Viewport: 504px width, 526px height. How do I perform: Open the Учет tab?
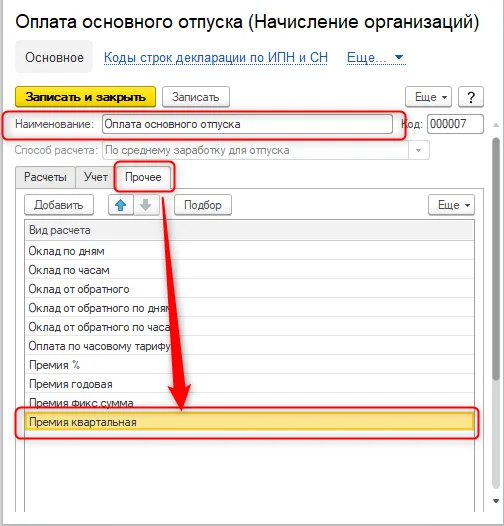click(96, 177)
